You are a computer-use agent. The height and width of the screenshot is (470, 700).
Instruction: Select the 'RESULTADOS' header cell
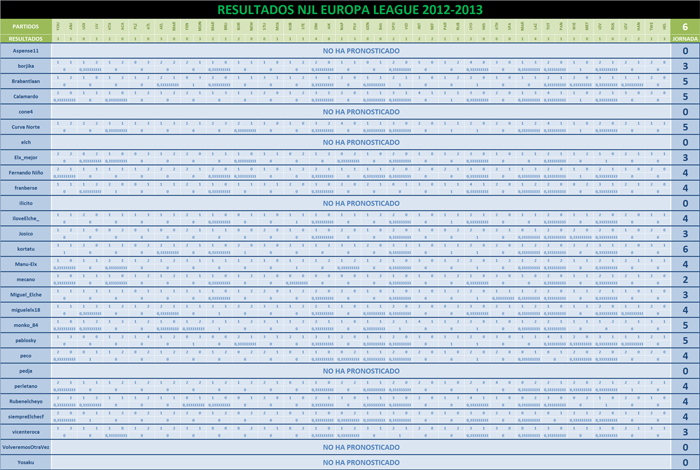pos(26,39)
